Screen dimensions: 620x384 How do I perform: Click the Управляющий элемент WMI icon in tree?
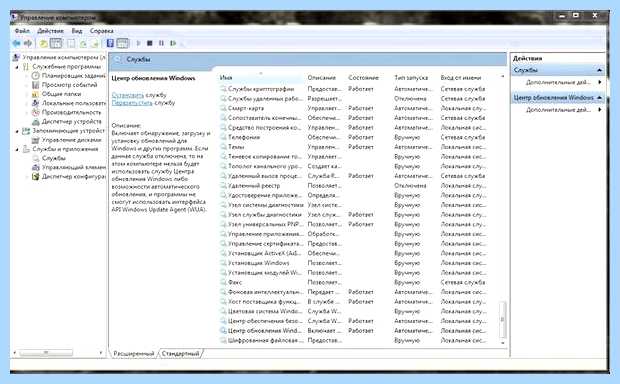click(x=36, y=167)
